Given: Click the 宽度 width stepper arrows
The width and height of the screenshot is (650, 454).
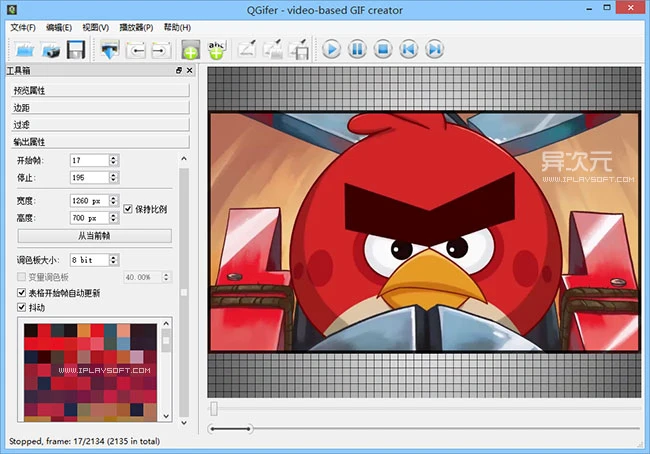Looking at the screenshot, I should point(114,201).
